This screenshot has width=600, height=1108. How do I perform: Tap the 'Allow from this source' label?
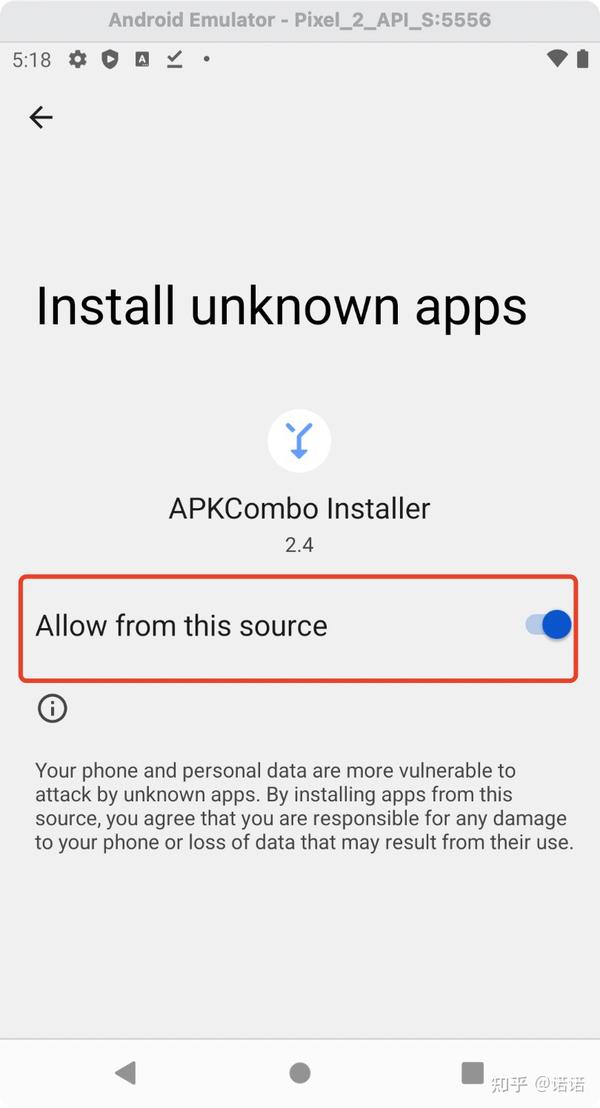(x=182, y=626)
